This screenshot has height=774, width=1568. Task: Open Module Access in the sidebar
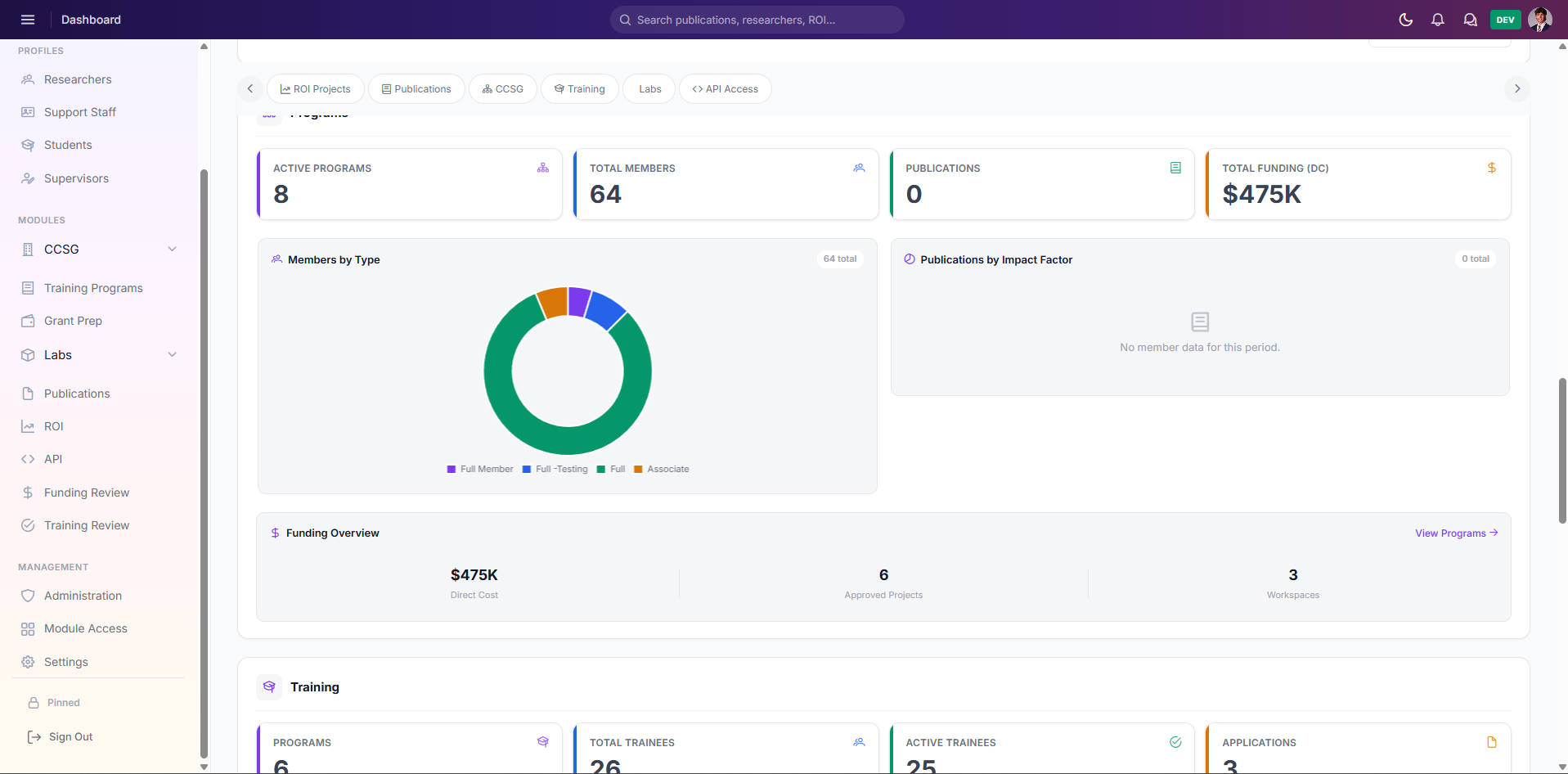86,628
